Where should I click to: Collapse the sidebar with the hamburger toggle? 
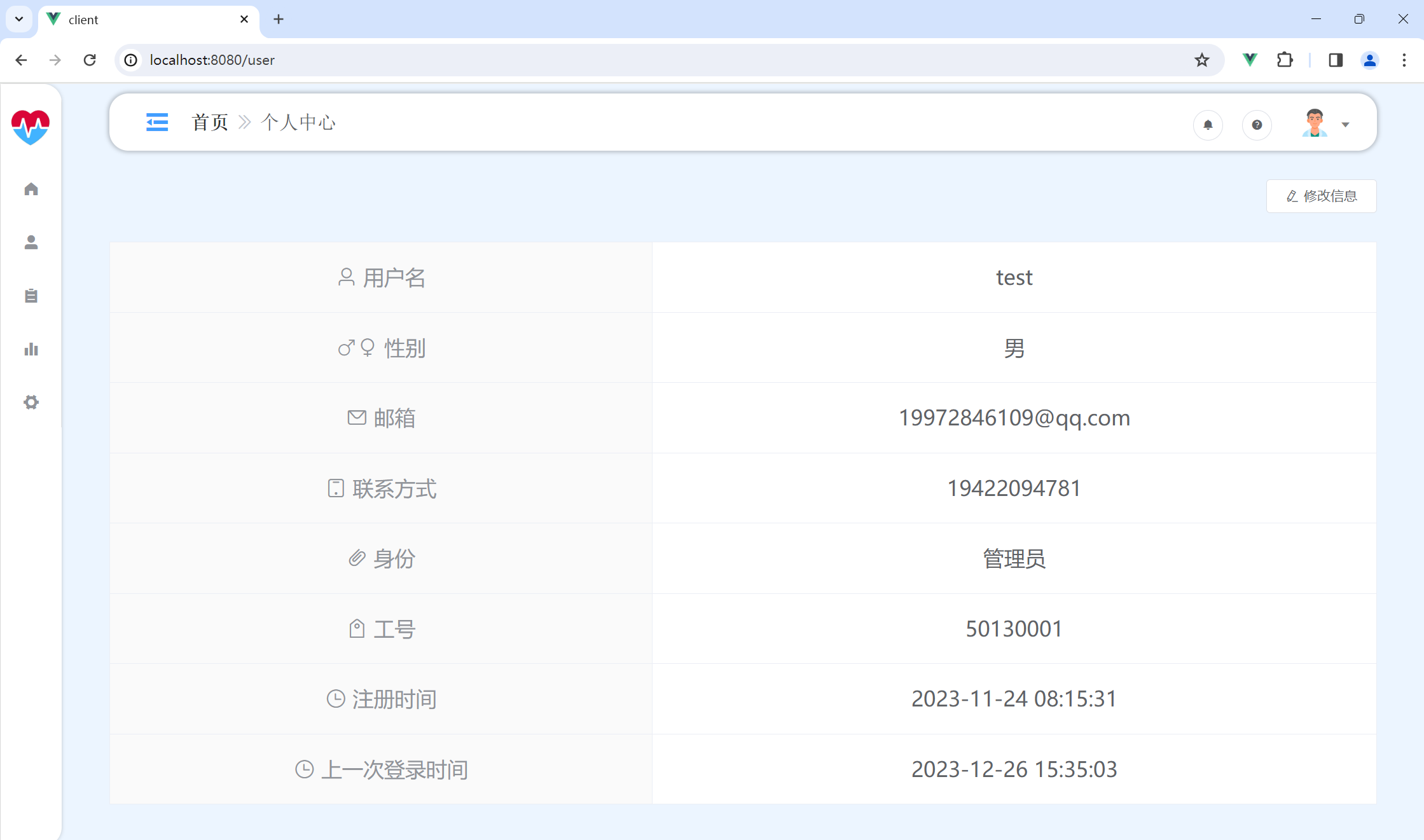pos(157,122)
